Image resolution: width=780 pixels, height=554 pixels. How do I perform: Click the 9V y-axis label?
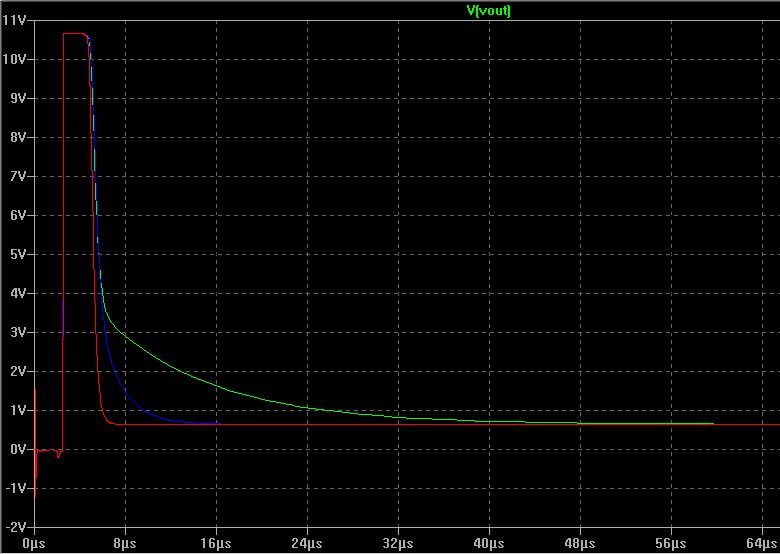[x=17, y=98]
